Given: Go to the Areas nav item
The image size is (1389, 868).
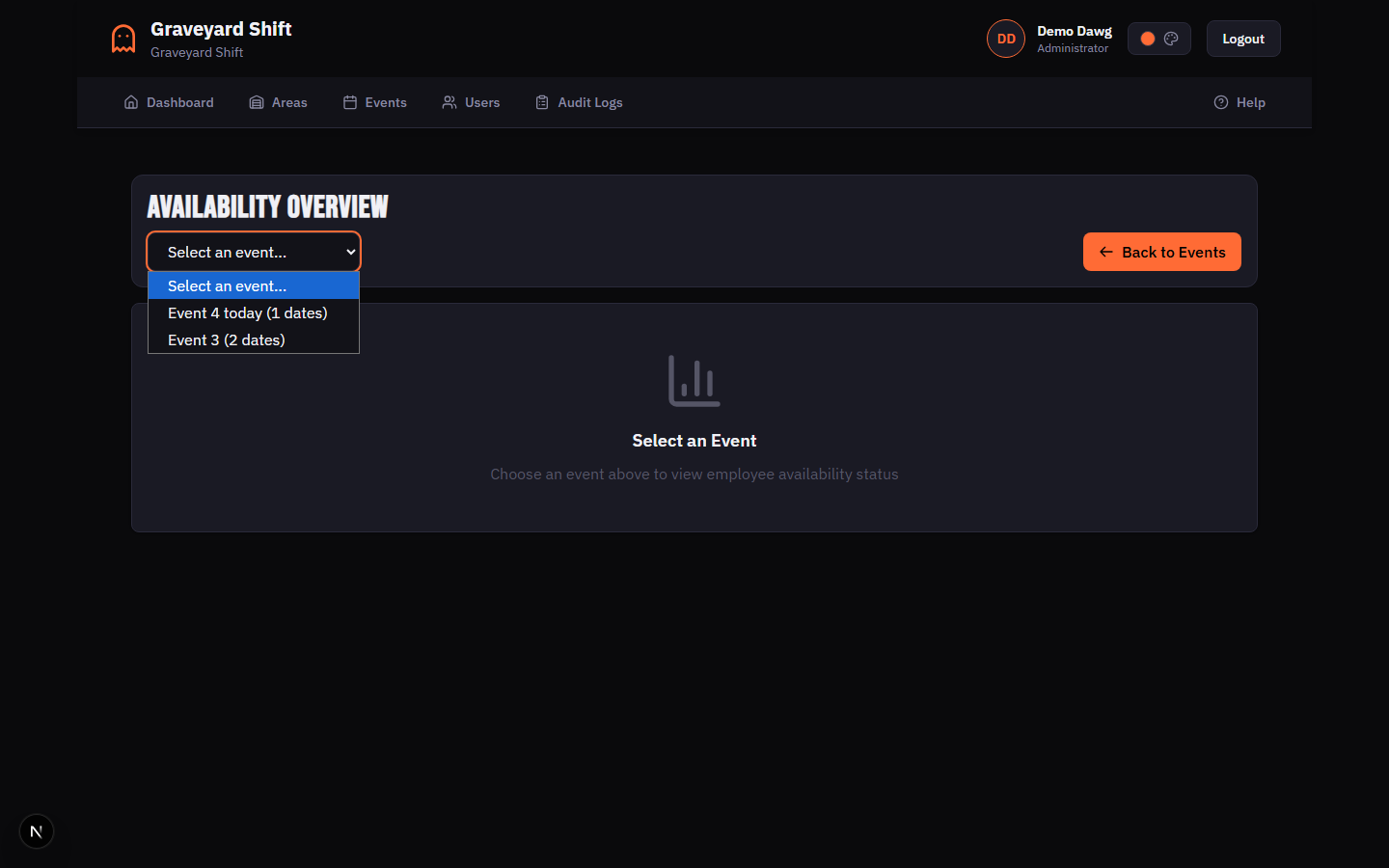Looking at the screenshot, I should click(288, 102).
